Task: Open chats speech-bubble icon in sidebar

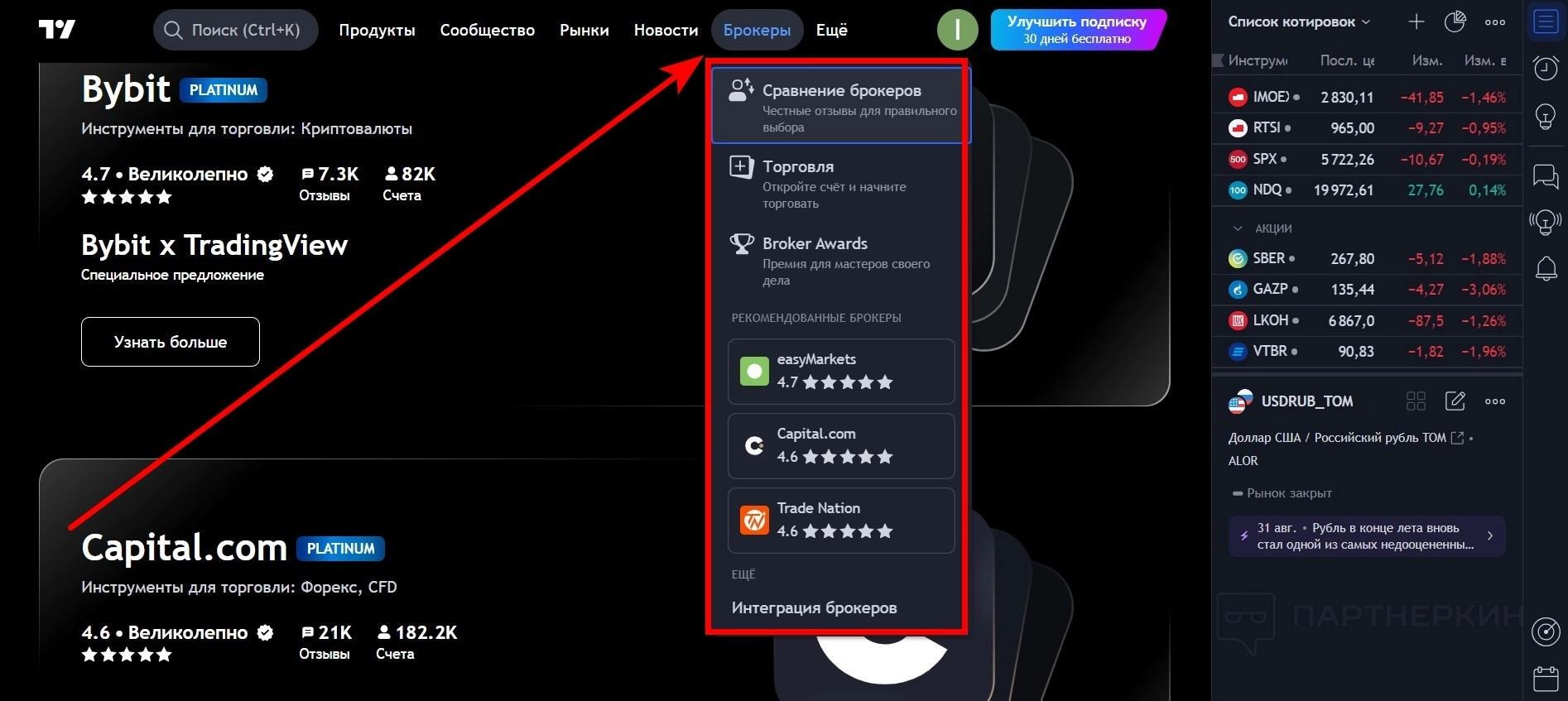Action: click(x=1546, y=176)
